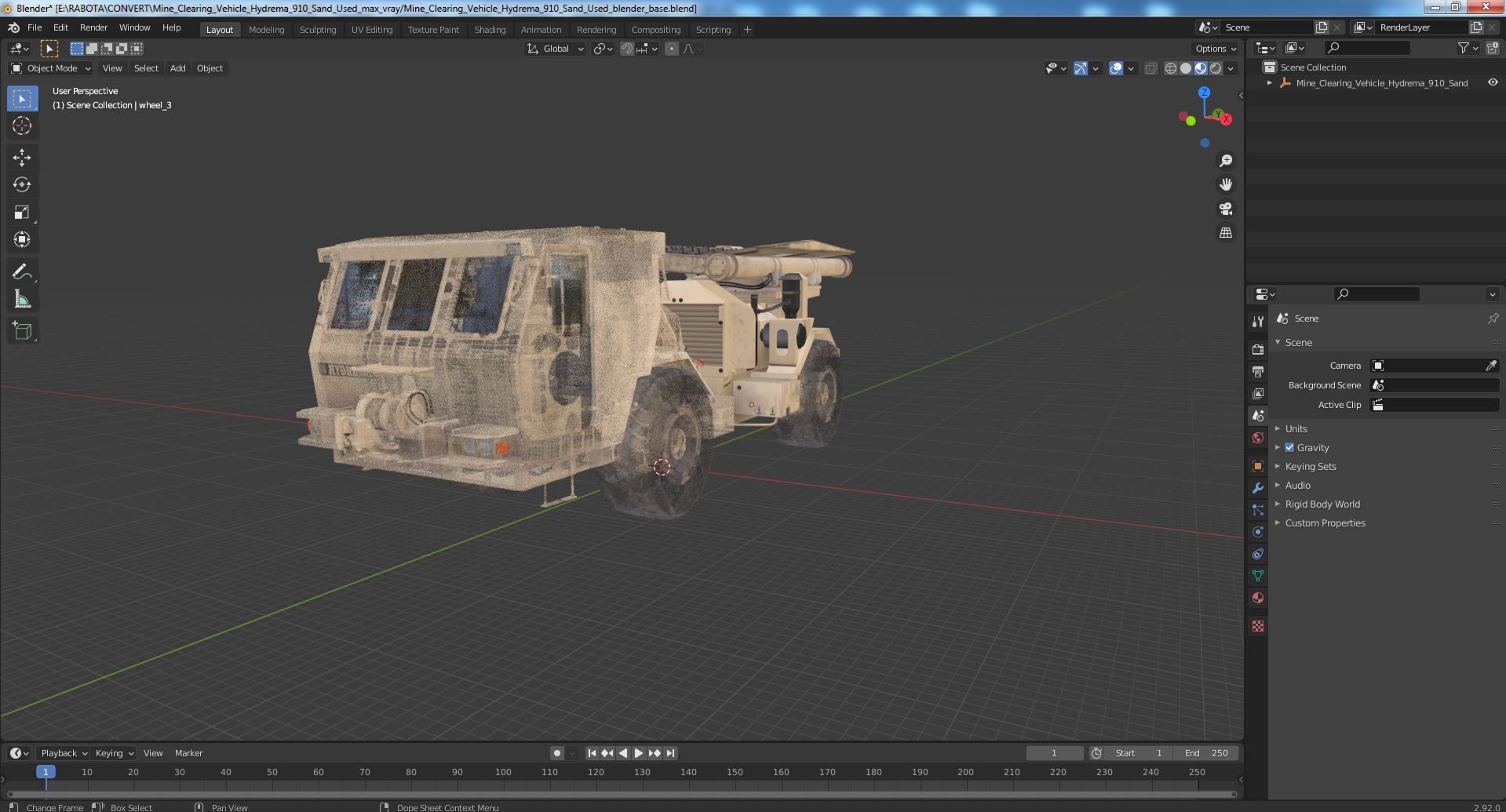Click the Scene name field
Screen dimensions: 1506x812
(x=1267, y=27)
